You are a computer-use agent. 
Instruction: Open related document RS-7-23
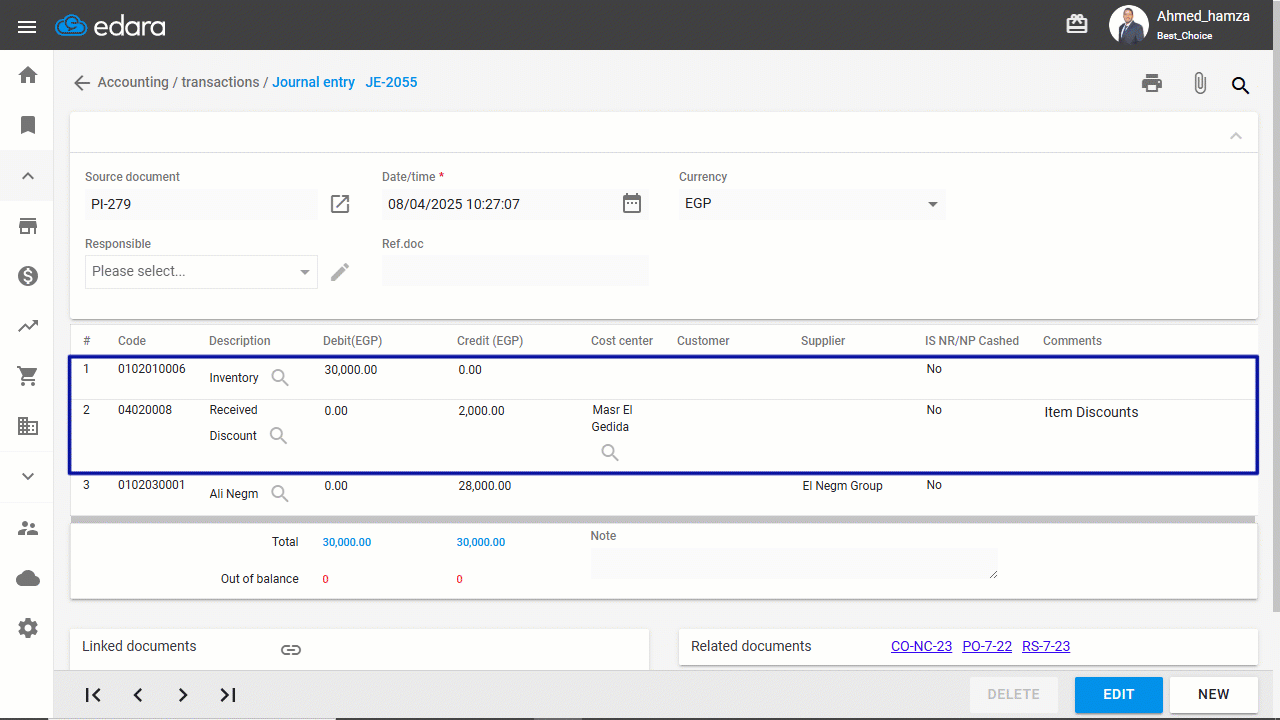point(1046,647)
